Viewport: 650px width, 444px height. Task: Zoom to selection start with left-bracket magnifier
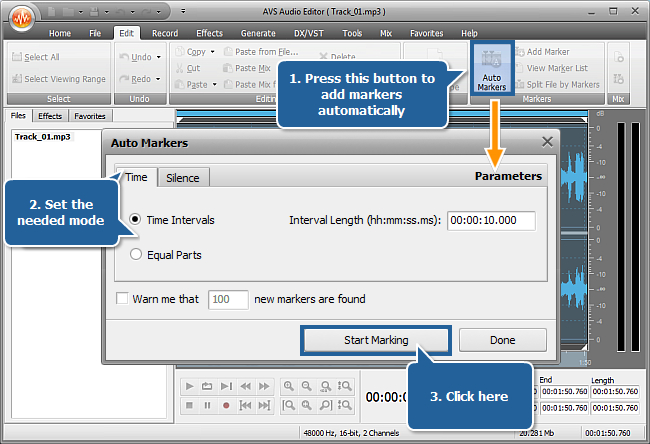click(x=289, y=405)
